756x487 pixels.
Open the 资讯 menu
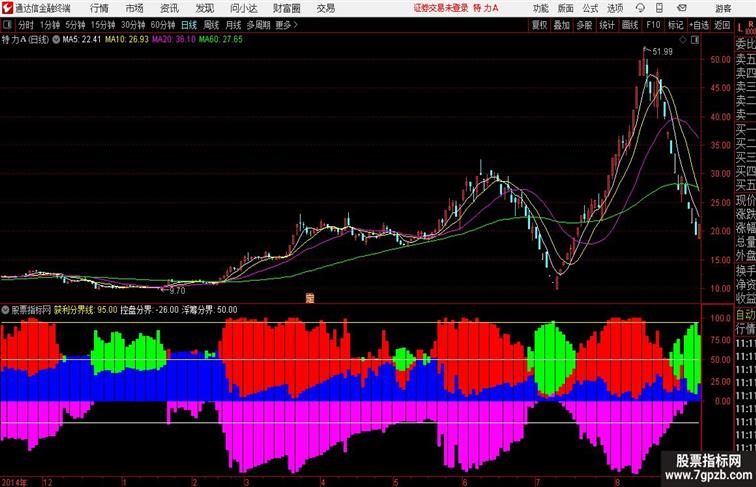click(x=169, y=8)
